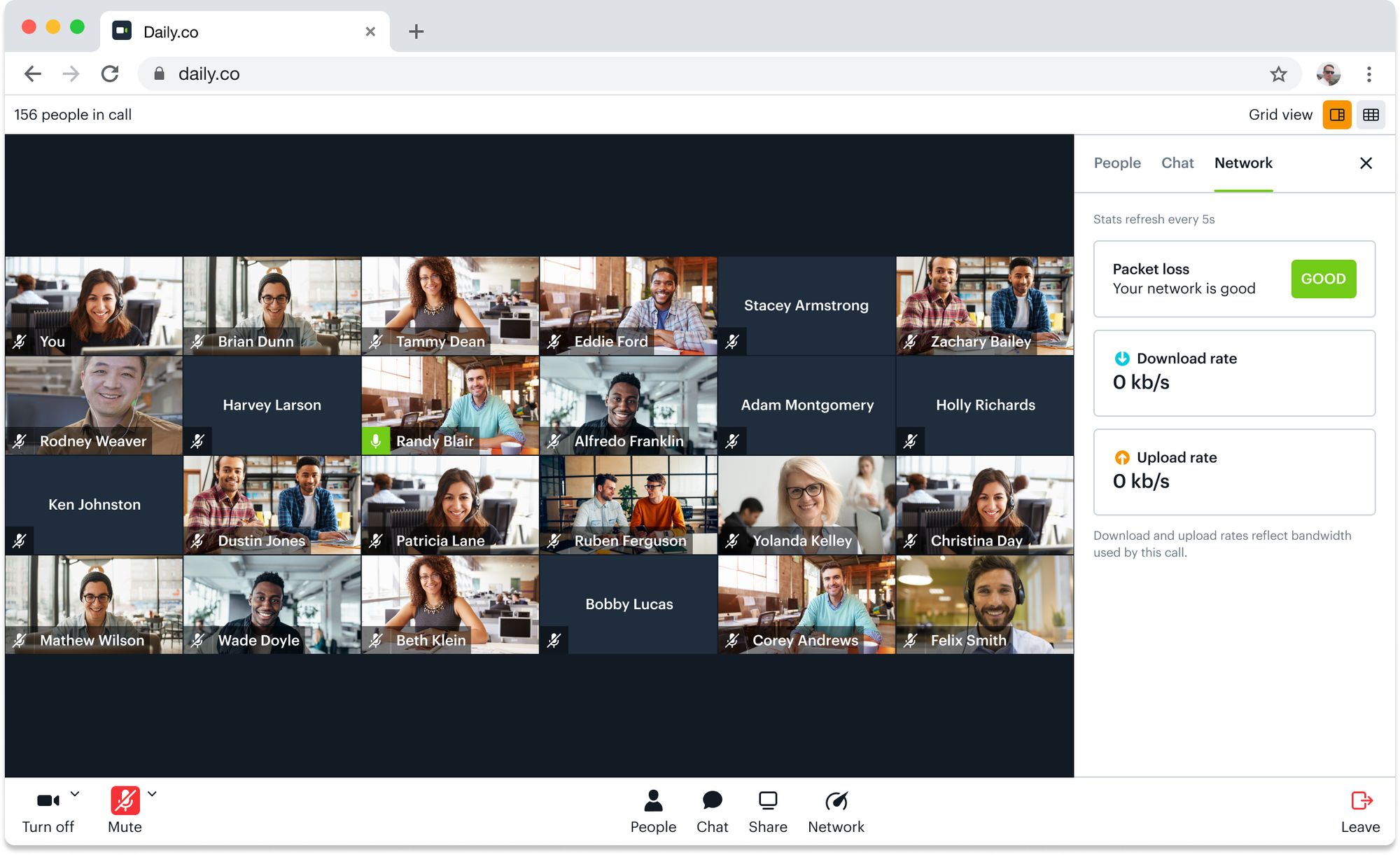The width and height of the screenshot is (1400, 855).
Task: Leave the call
Action: (x=1360, y=812)
